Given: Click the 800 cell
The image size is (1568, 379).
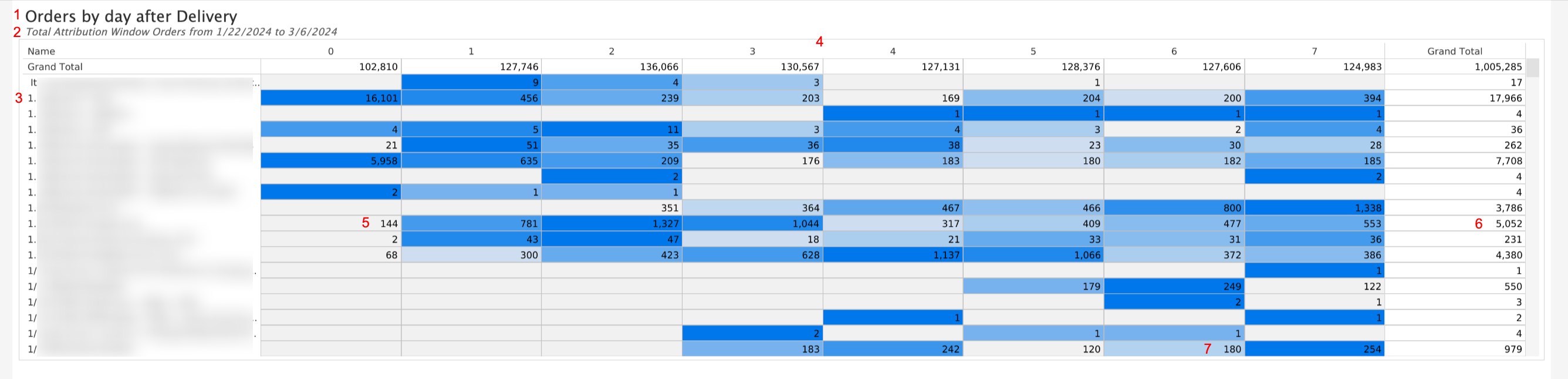Looking at the screenshot, I should click(1174, 208).
